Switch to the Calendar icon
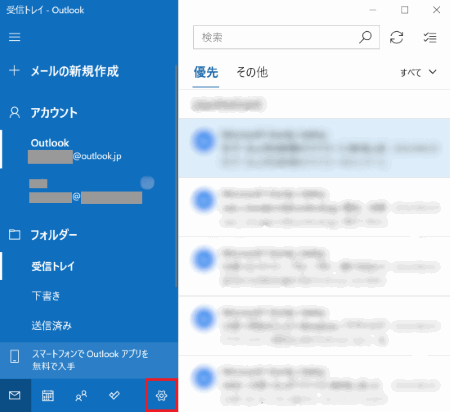 tap(48, 395)
